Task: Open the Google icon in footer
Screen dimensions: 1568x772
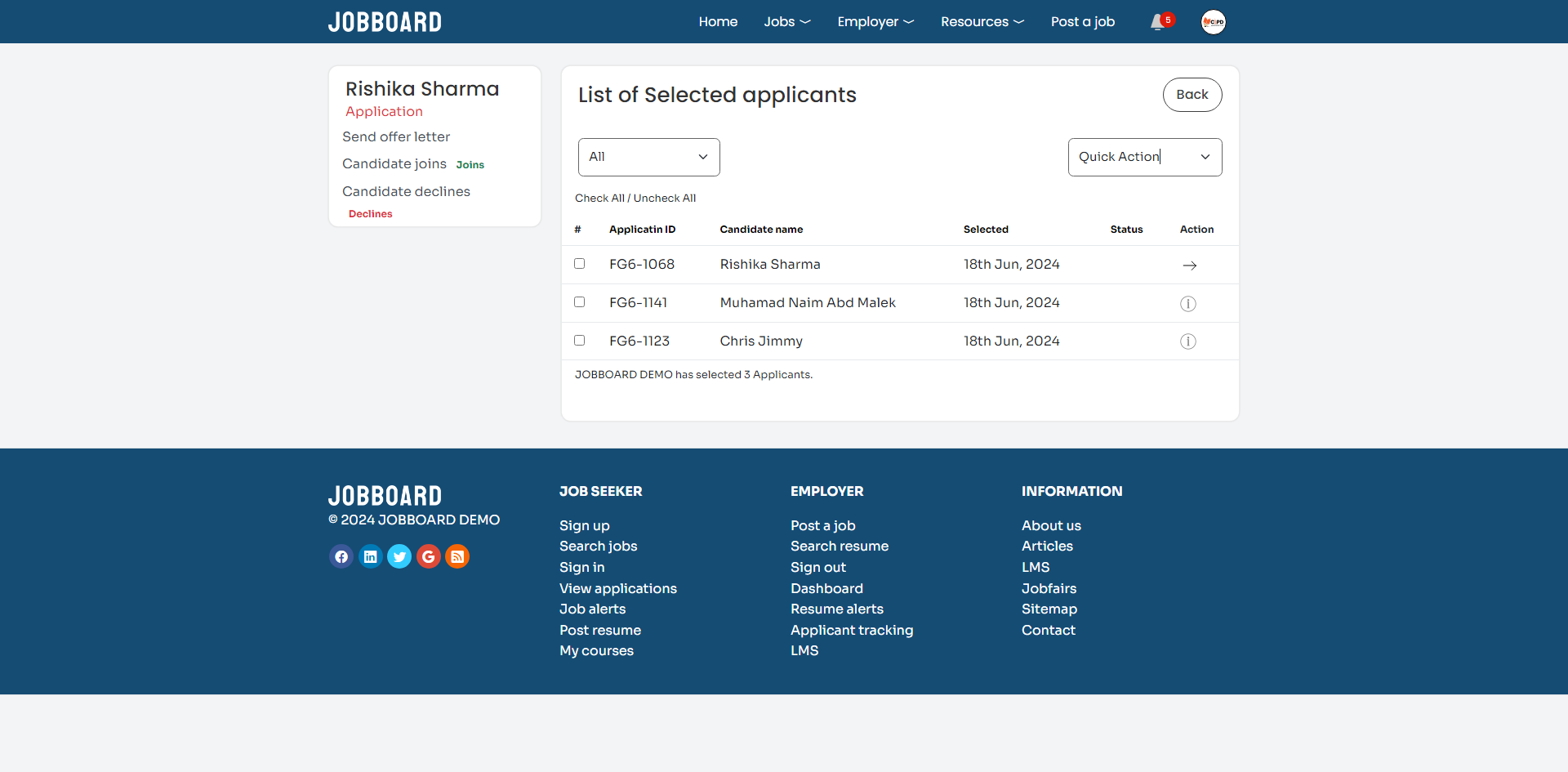Action: [429, 556]
